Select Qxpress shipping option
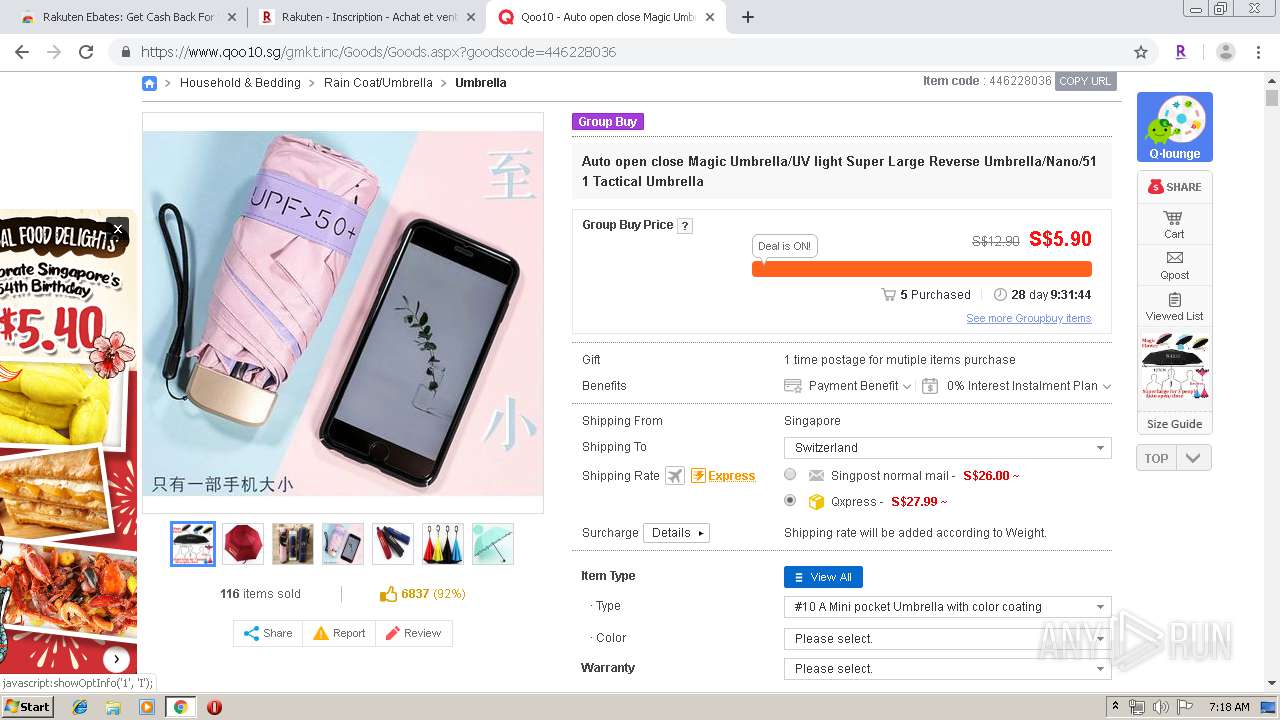The image size is (1280, 720). 790,500
